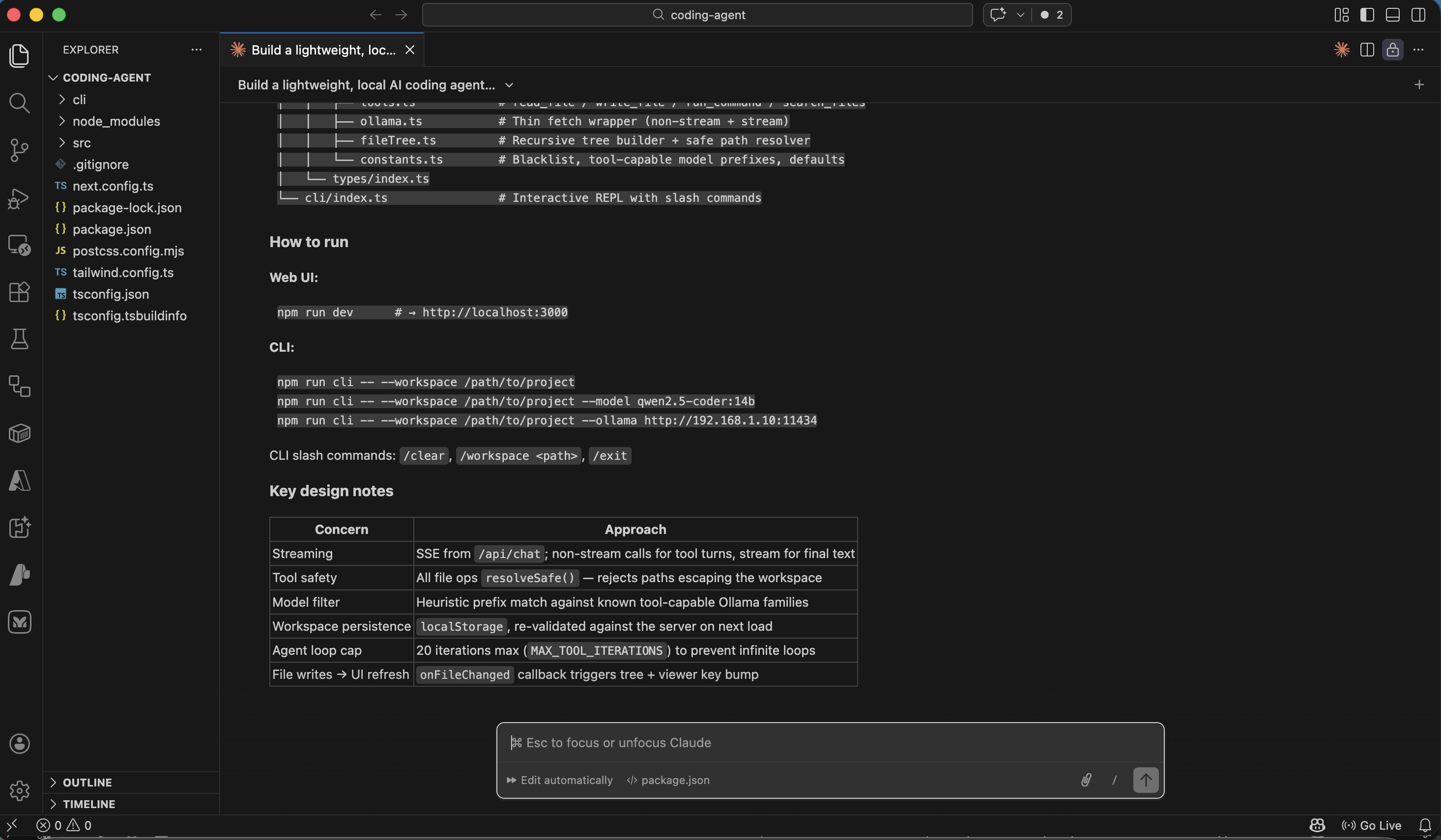1441x840 pixels.
Task: Toggle the bottom panel layout button
Action: tap(1392, 15)
